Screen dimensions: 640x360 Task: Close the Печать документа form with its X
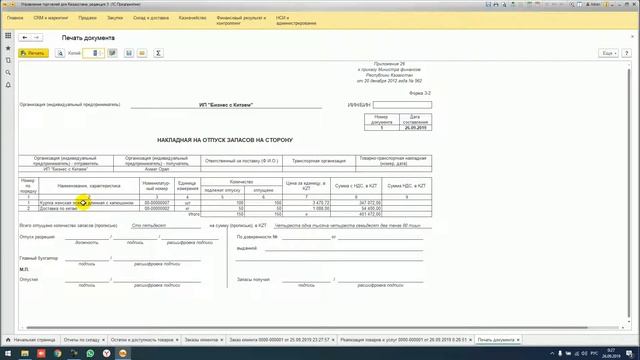coord(633,37)
